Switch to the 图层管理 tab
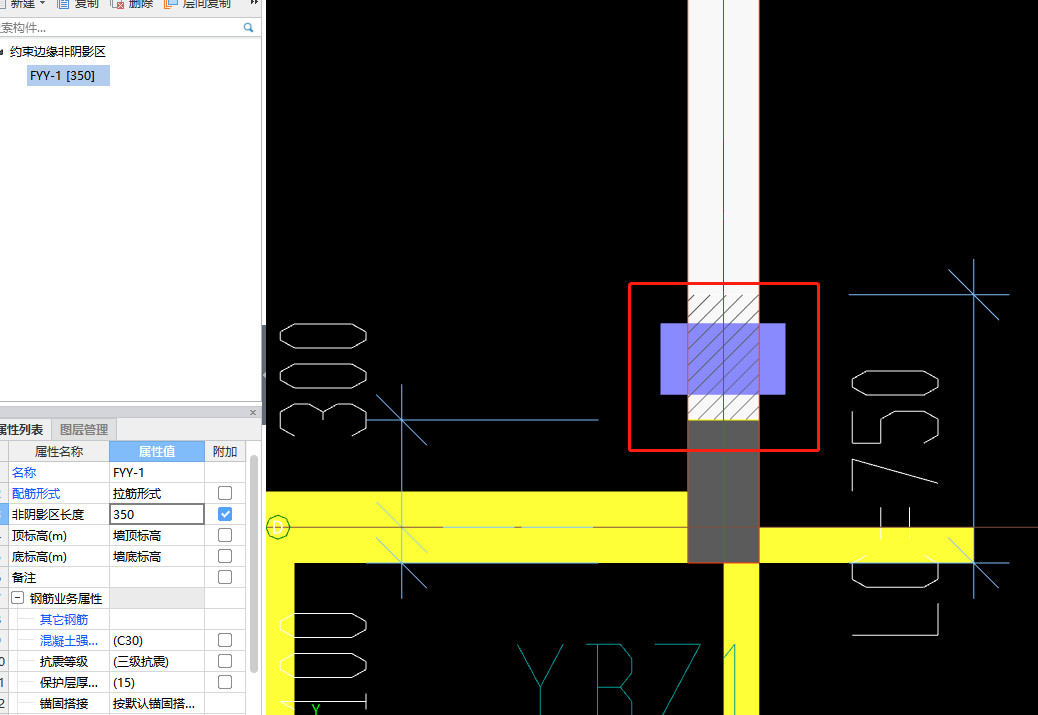The height and width of the screenshot is (715, 1038). coord(83,430)
